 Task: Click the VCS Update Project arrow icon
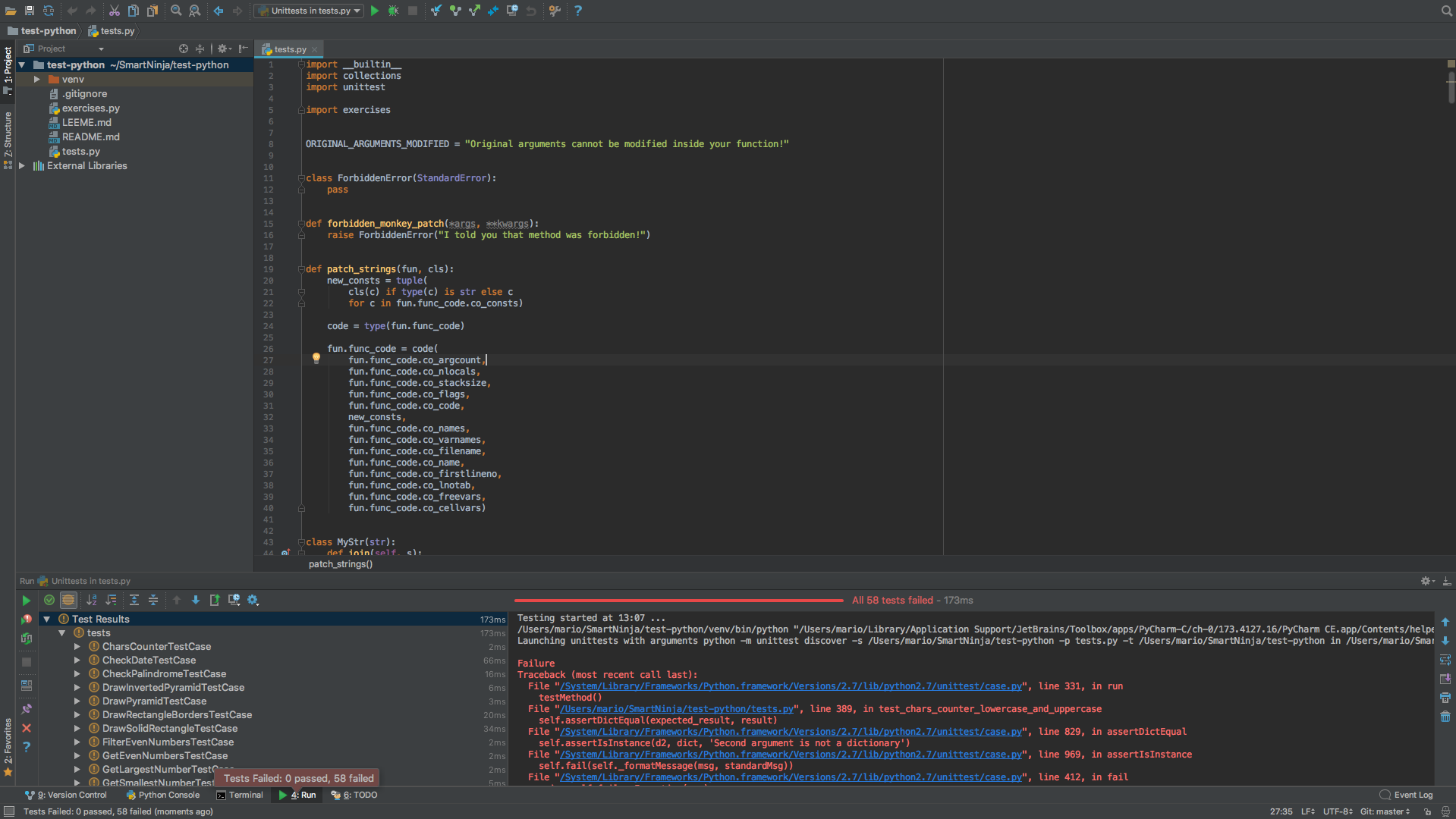pos(436,11)
